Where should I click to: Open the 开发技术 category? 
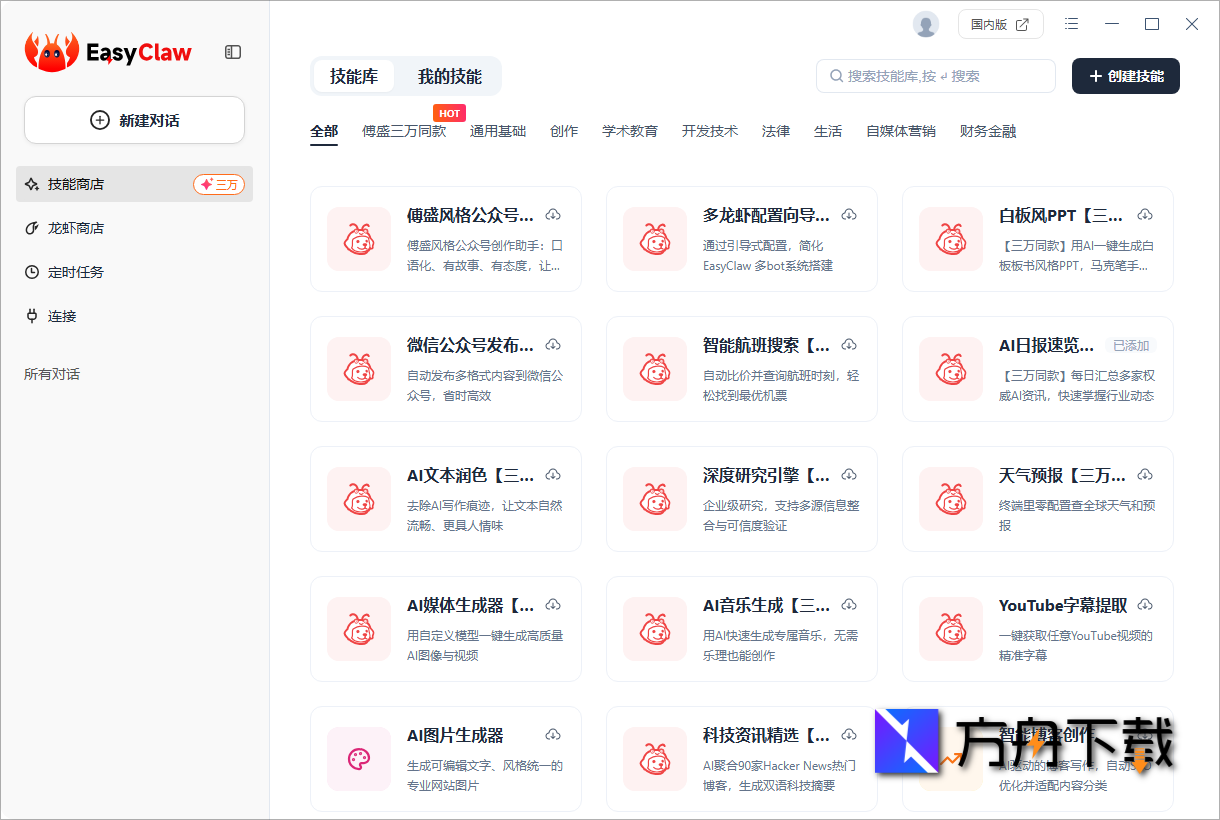click(x=710, y=130)
